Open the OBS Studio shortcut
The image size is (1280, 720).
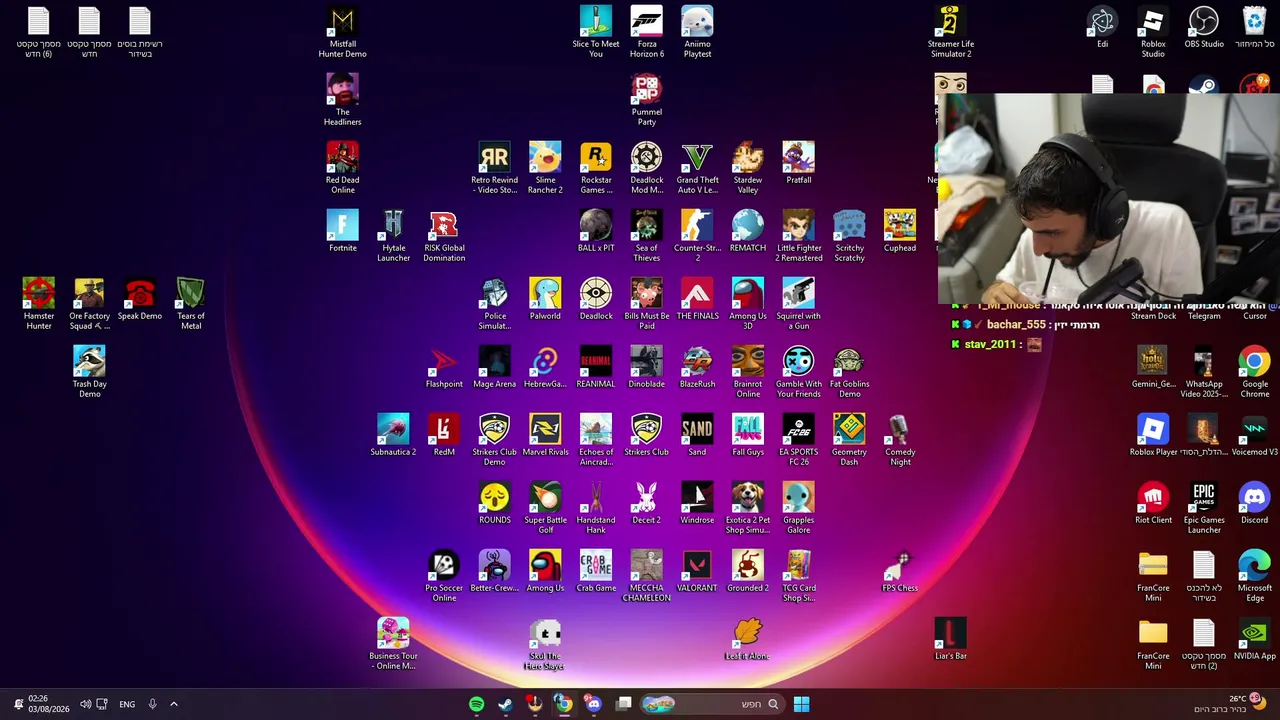point(1204,28)
